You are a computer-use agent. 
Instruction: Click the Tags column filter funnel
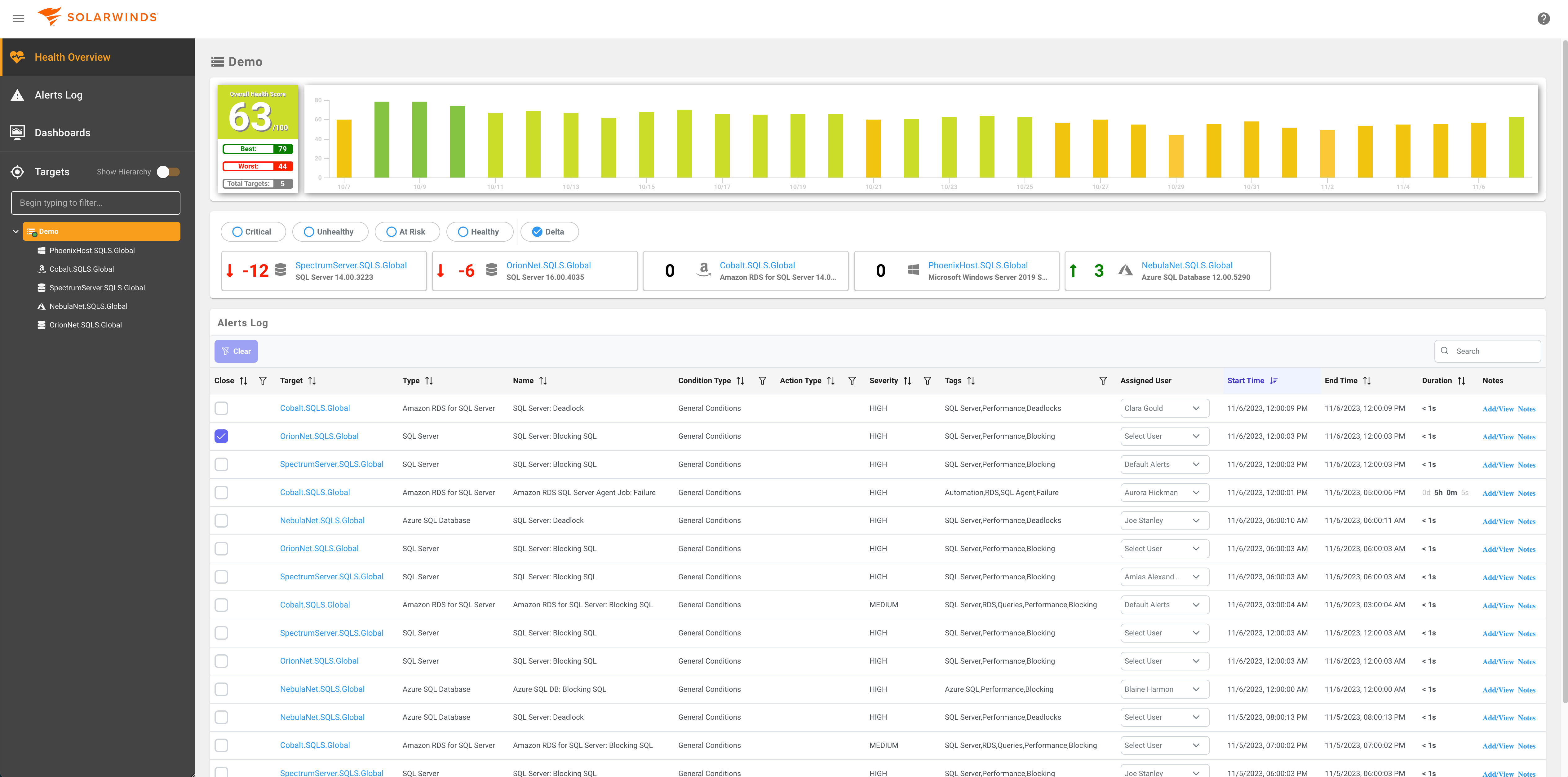pos(1102,381)
